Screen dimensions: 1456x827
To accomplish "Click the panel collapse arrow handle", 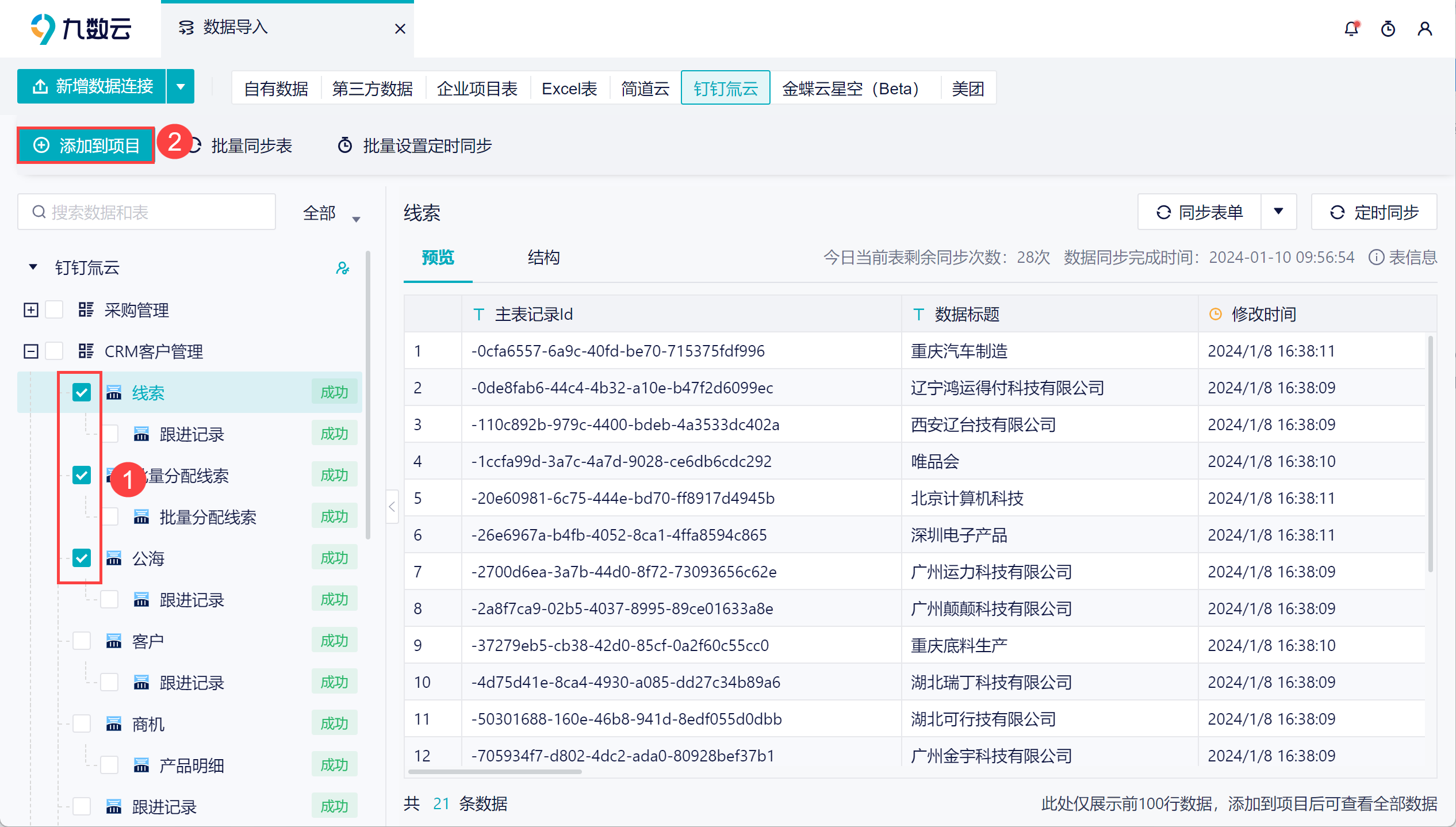I will tap(392, 507).
